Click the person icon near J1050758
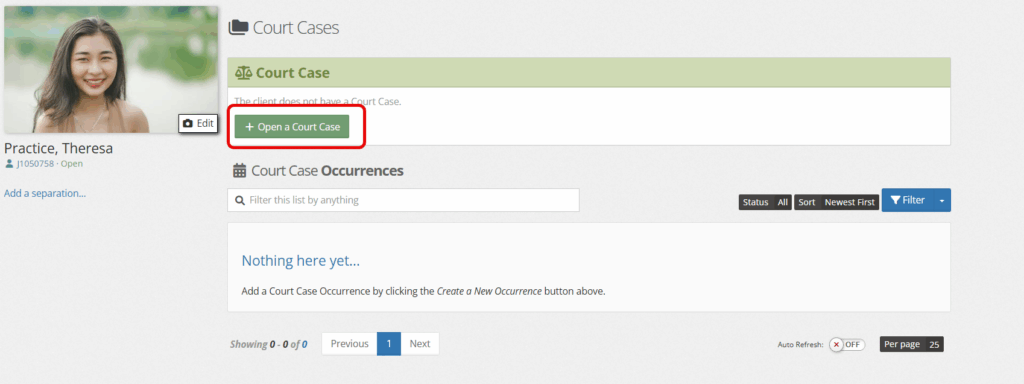 9,164
